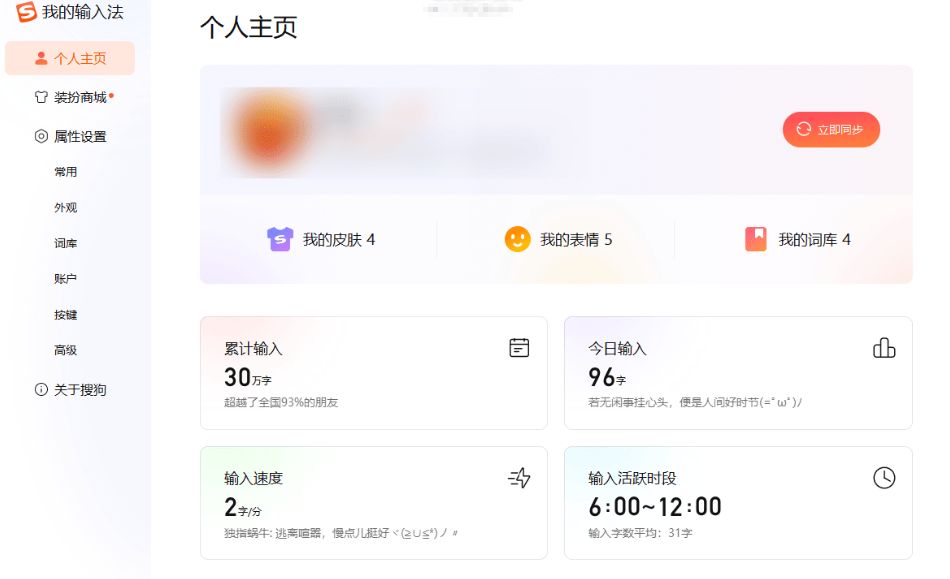Screen dimensions: 950x579
Task: Click the clock icon on 输入活跃时段 card
Action: (x=883, y=478)
